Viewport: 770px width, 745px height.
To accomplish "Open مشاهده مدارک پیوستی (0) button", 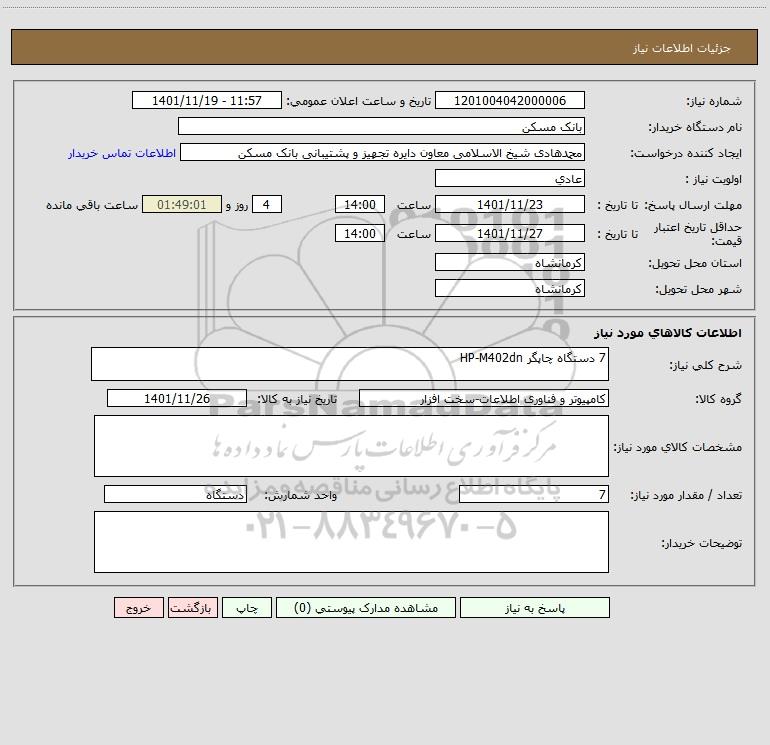I will pos(366,607).
